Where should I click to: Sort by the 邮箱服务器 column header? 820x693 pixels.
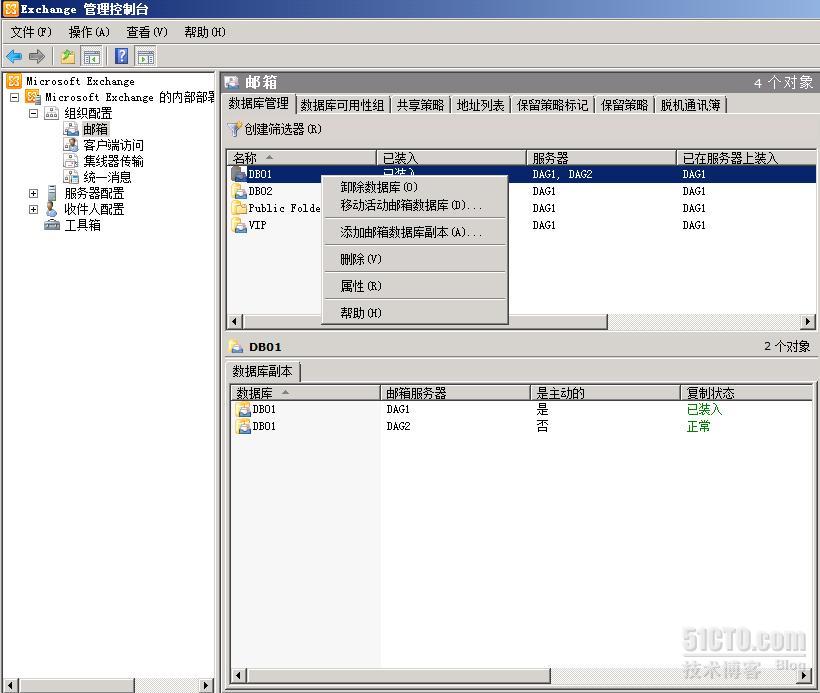[x=455, y=393]
